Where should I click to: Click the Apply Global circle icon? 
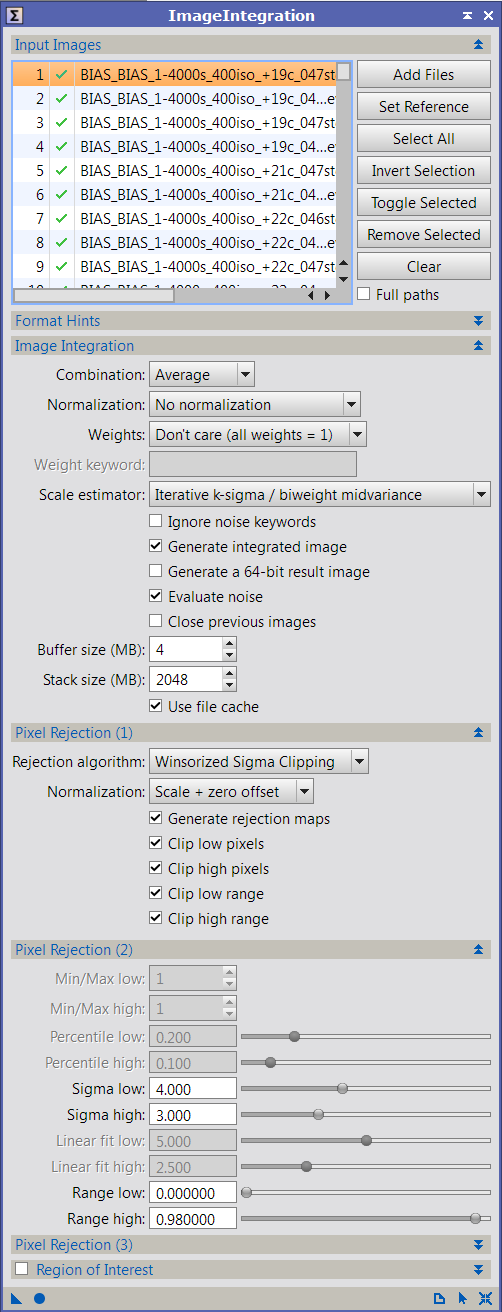tap(40, 1298)
